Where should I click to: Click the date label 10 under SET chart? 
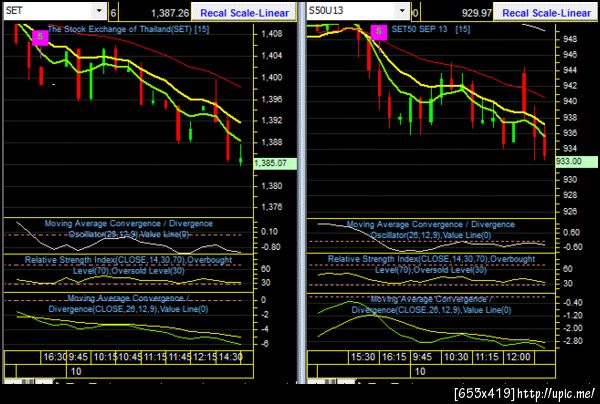pos(76,371)
